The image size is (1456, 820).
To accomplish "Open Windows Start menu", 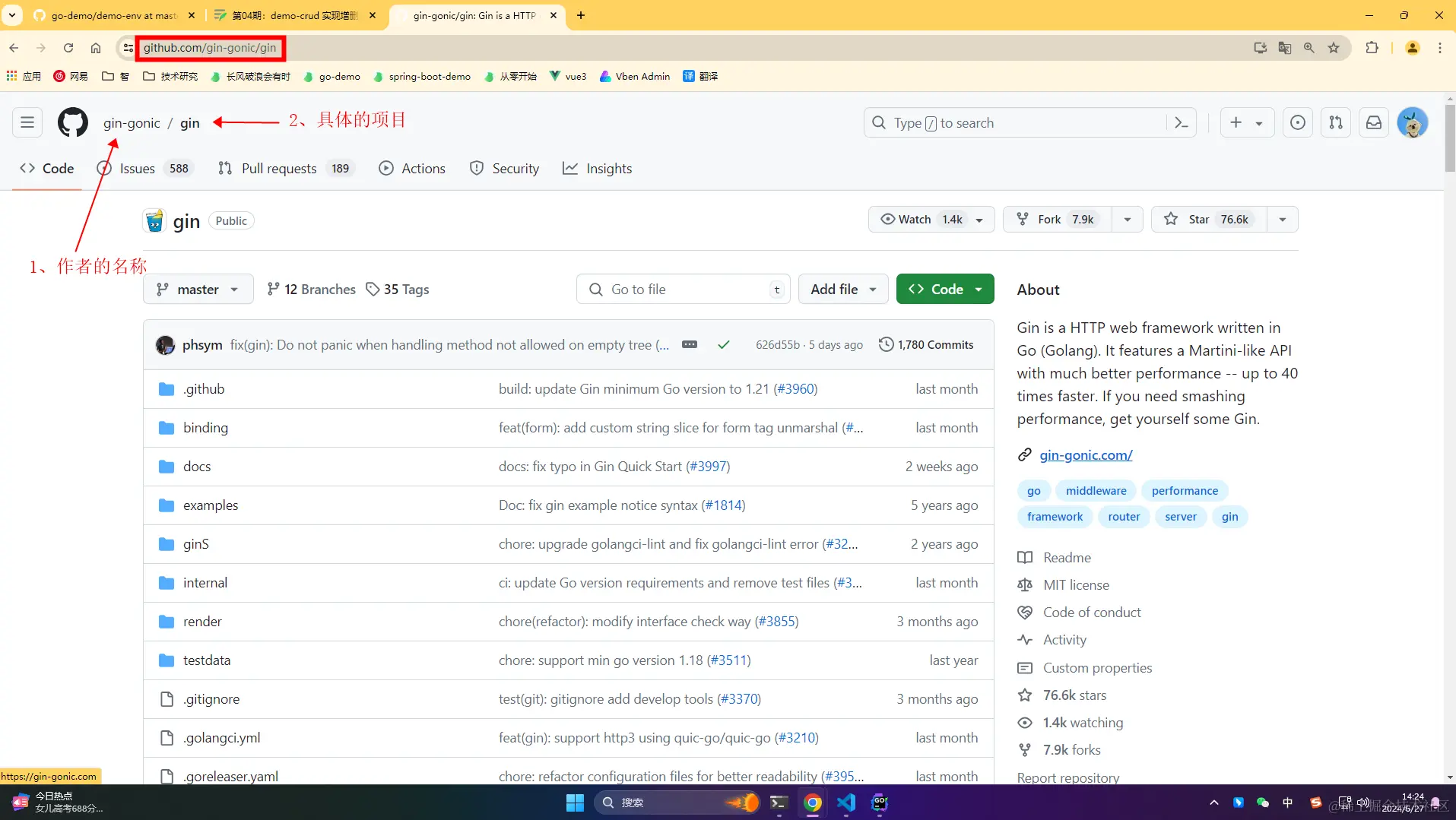I will [575, 803].
